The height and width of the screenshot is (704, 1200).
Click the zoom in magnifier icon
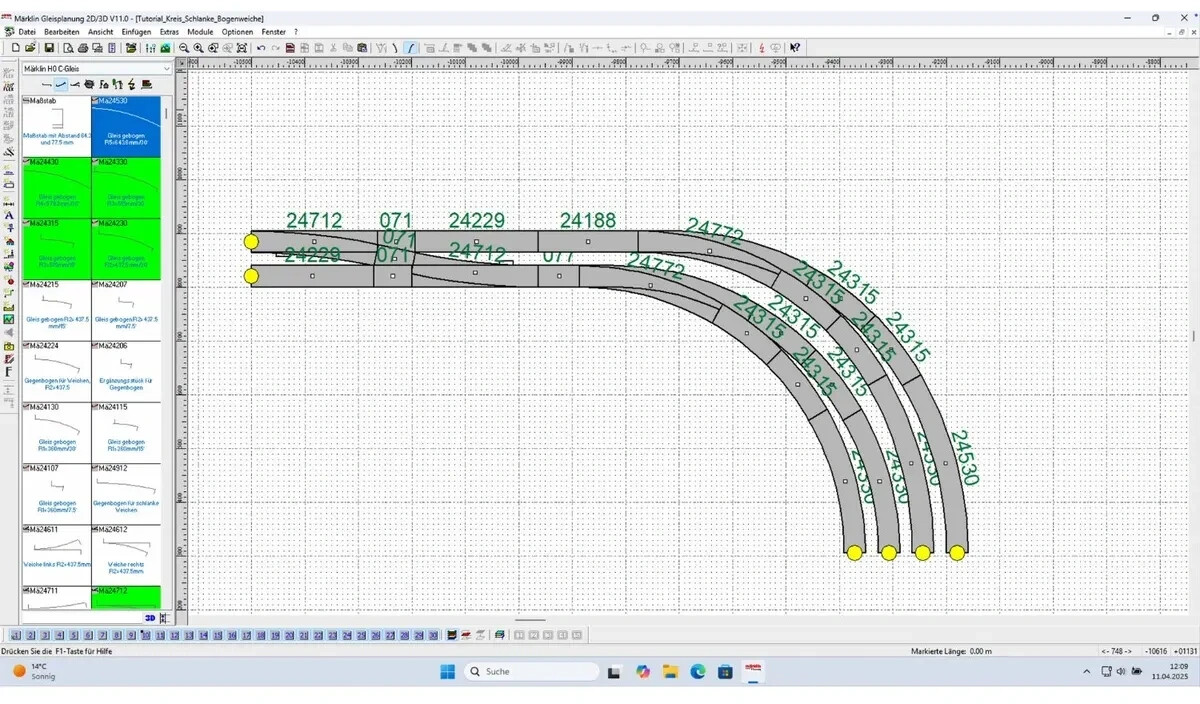[x=198, y=47]
